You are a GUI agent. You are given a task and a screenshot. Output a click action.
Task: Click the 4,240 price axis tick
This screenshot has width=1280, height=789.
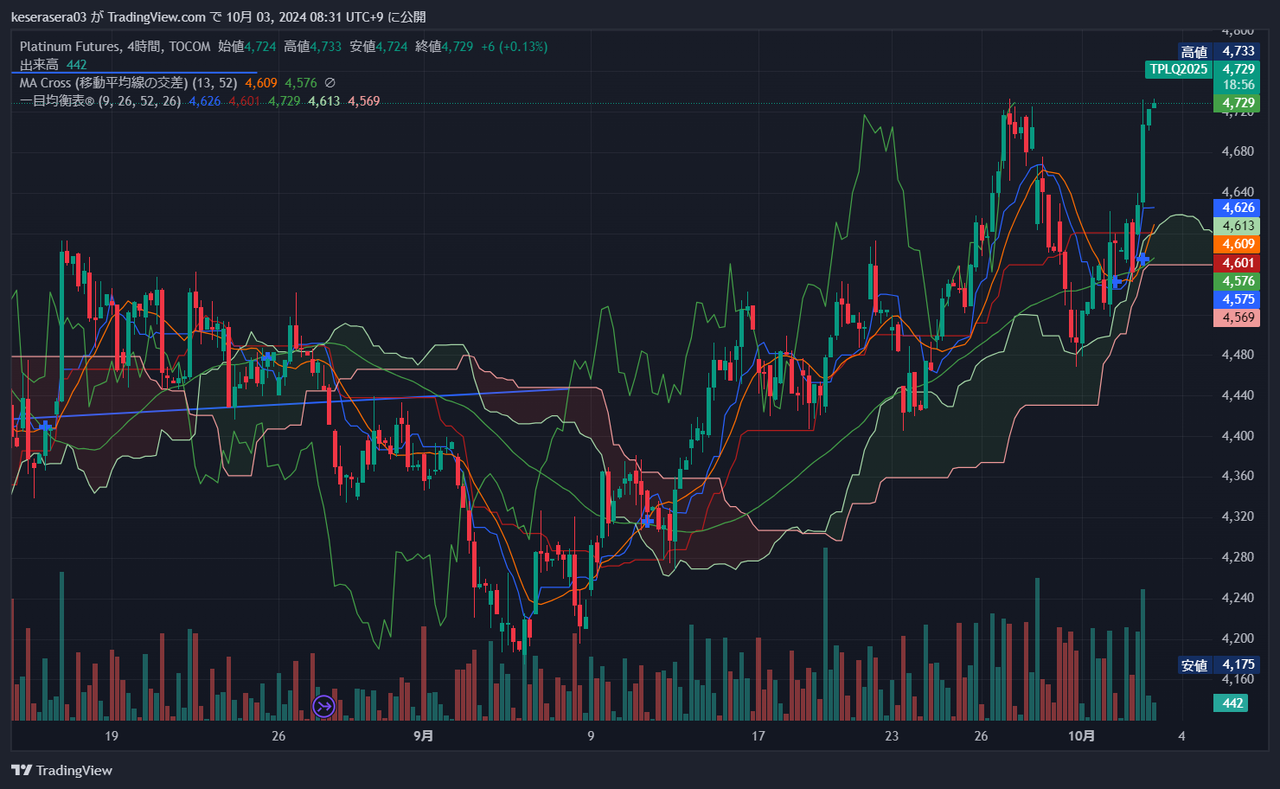pos(1238,597)
